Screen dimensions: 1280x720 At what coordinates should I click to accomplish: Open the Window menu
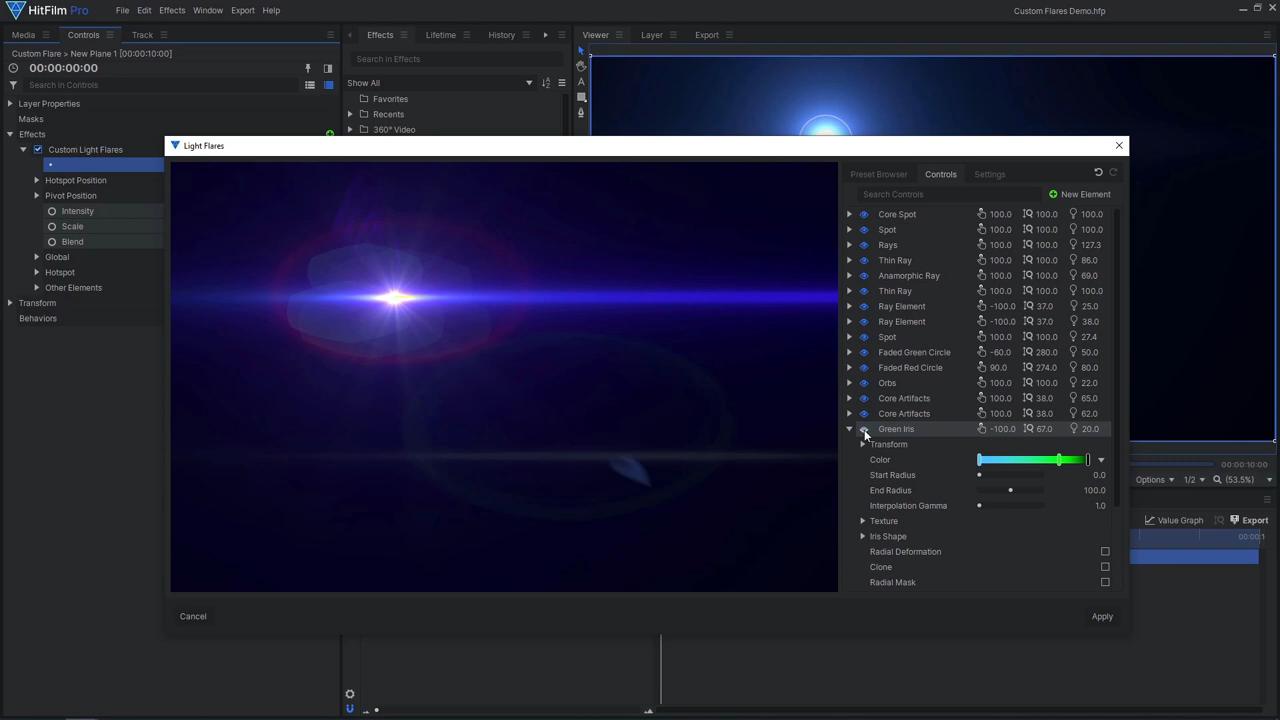pyautogui.click(x=208, y=10)
